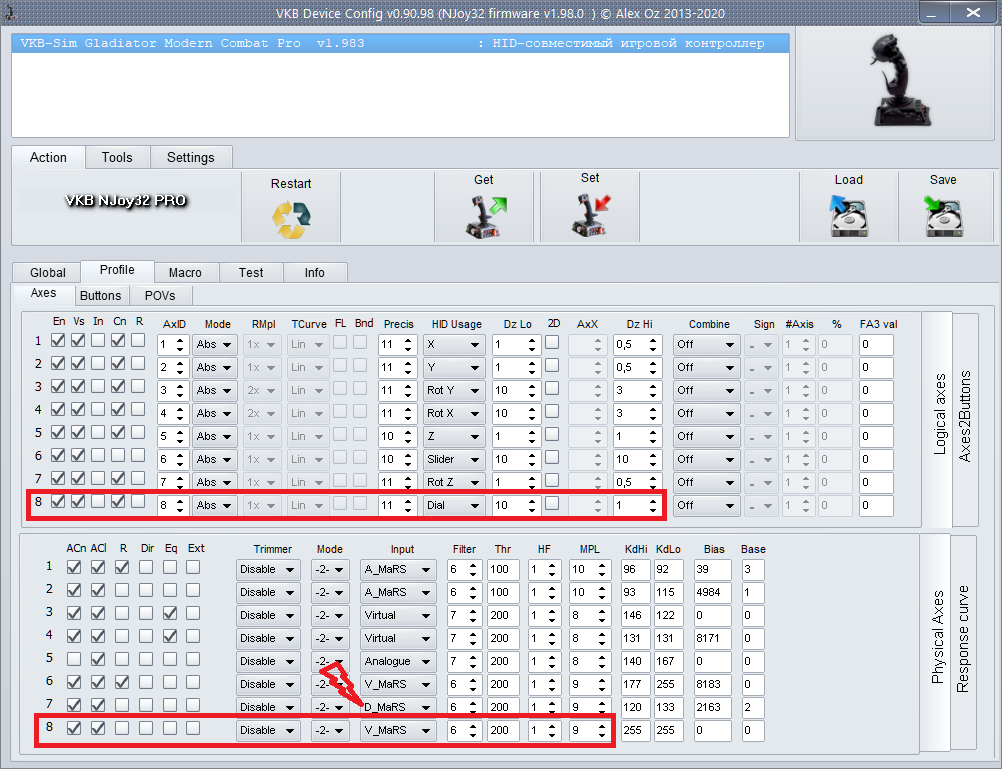Click the Restart recycle icon
The width and height of the screenshot is (1002, 769).
pyautogui.click(x=291, y=219)
